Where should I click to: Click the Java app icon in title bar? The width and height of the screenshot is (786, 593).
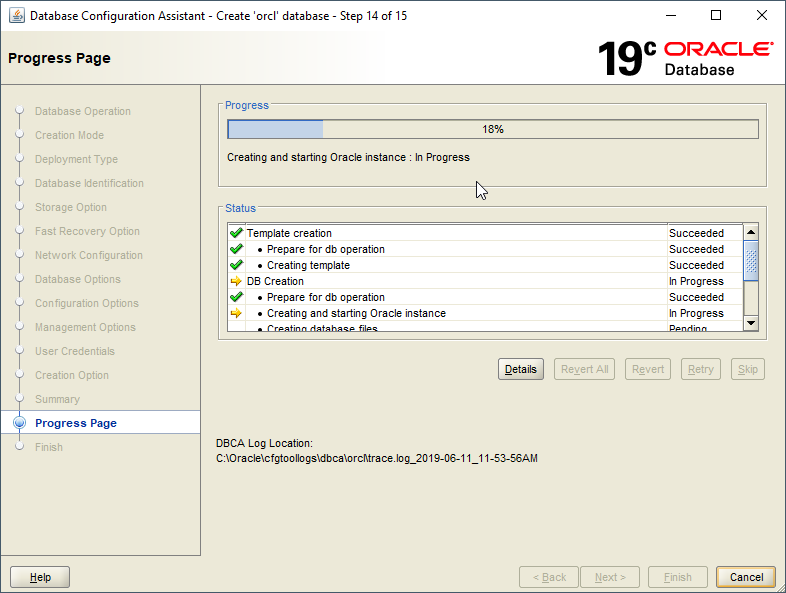point(17,16)
